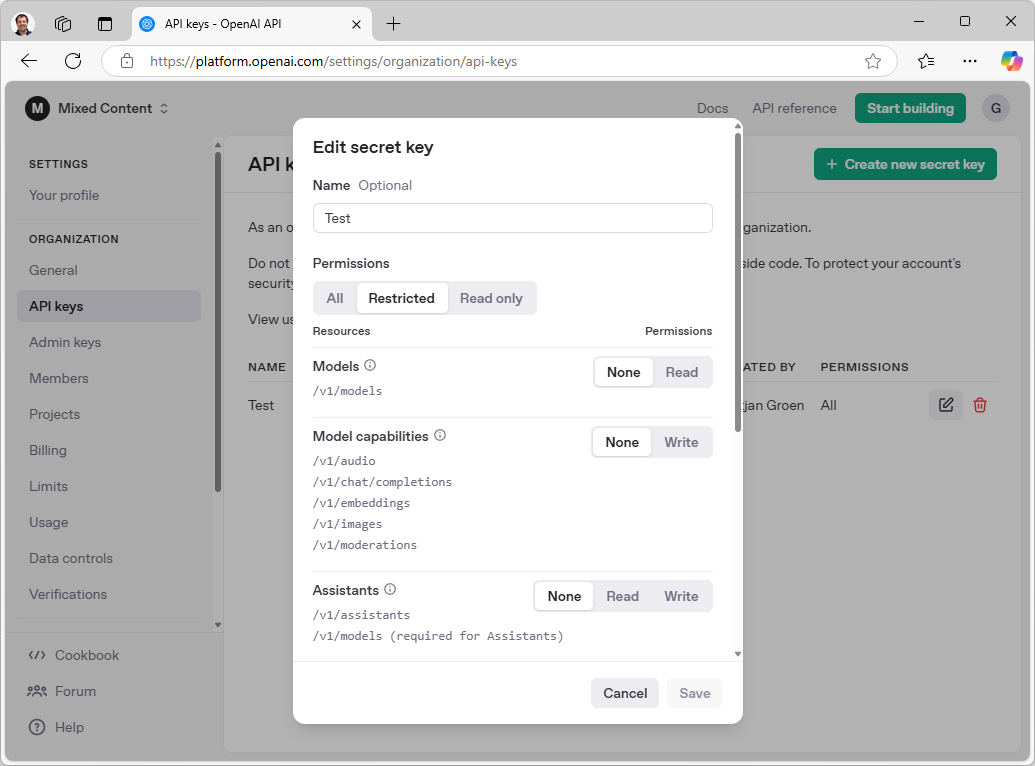Image resolution: width=1035 pixels, height=766 pixels.
Task: Bookmark page with the star icon
Action: [x=873, y=61]
